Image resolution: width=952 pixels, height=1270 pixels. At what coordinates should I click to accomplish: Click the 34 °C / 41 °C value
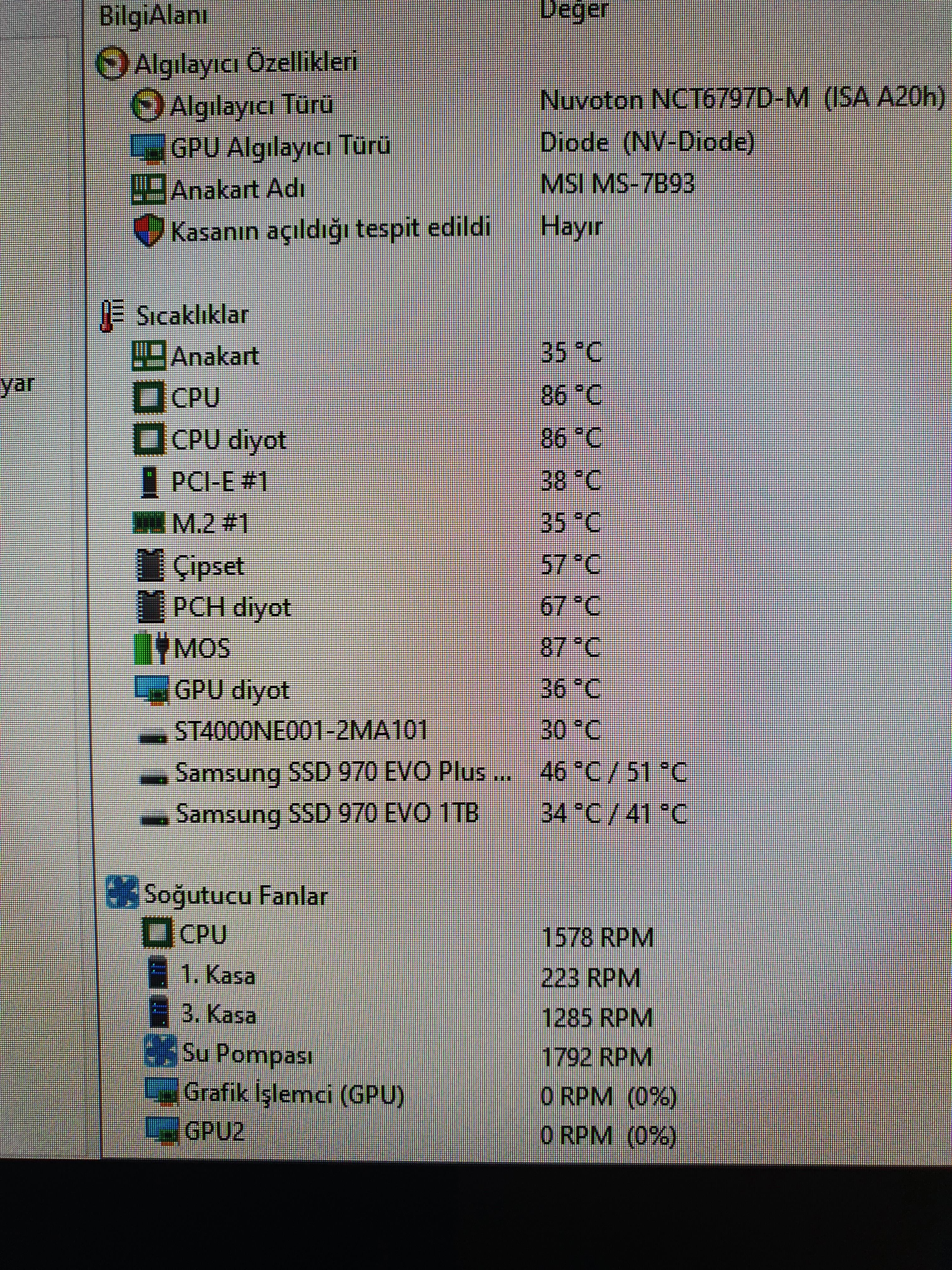click(614, 814)
